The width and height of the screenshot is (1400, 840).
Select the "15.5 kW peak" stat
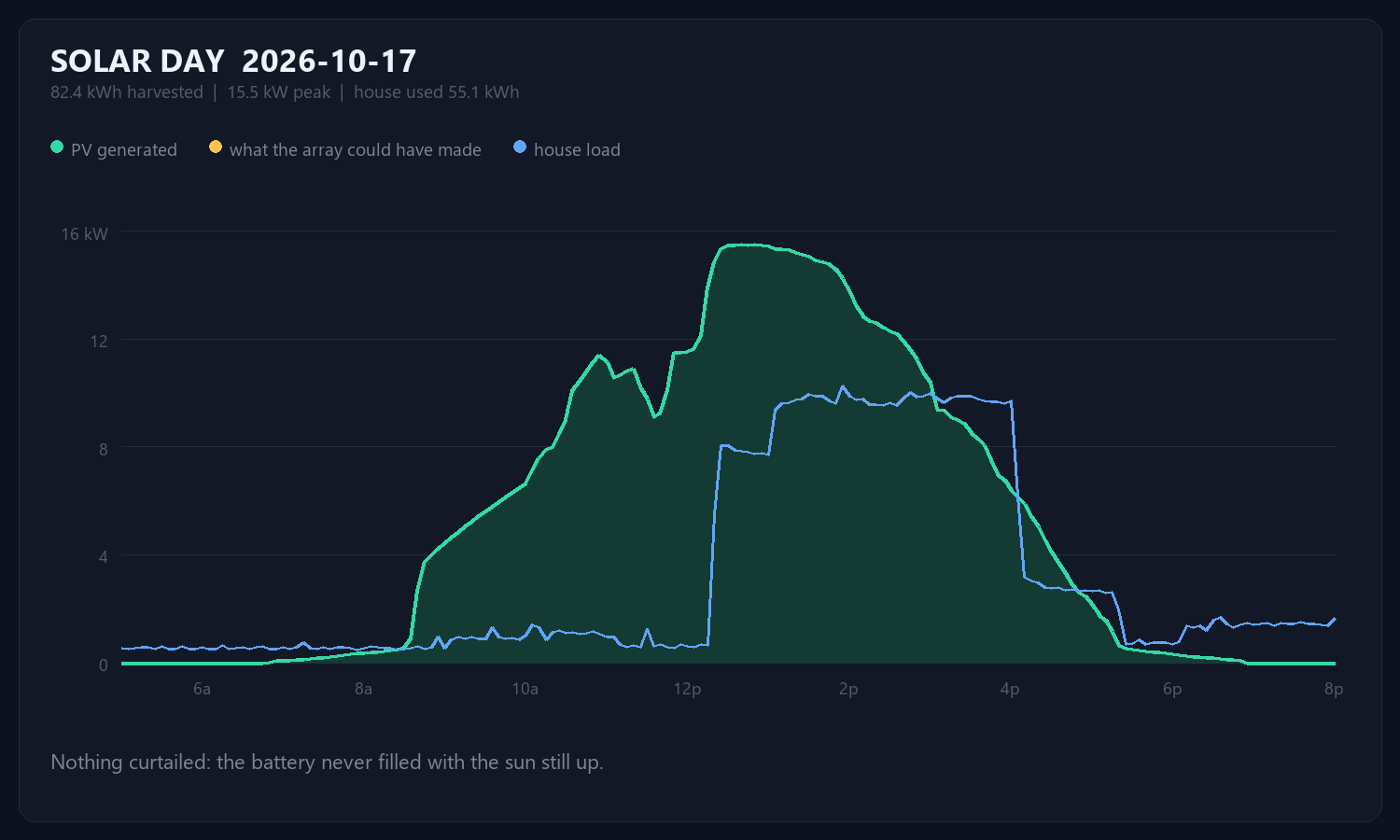click(279, 92)
